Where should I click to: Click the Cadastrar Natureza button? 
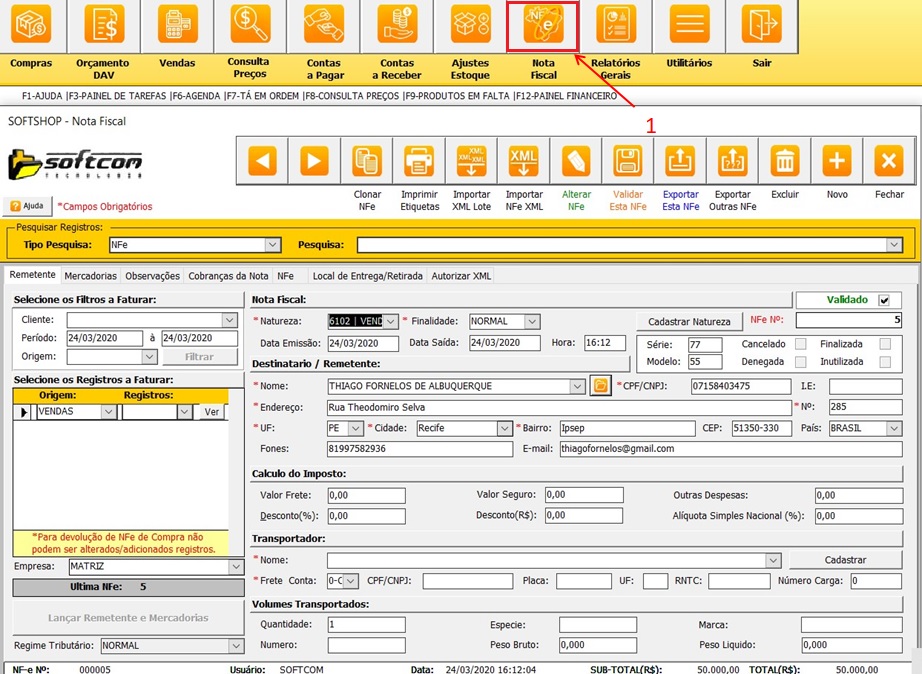(x=689, y=322)
